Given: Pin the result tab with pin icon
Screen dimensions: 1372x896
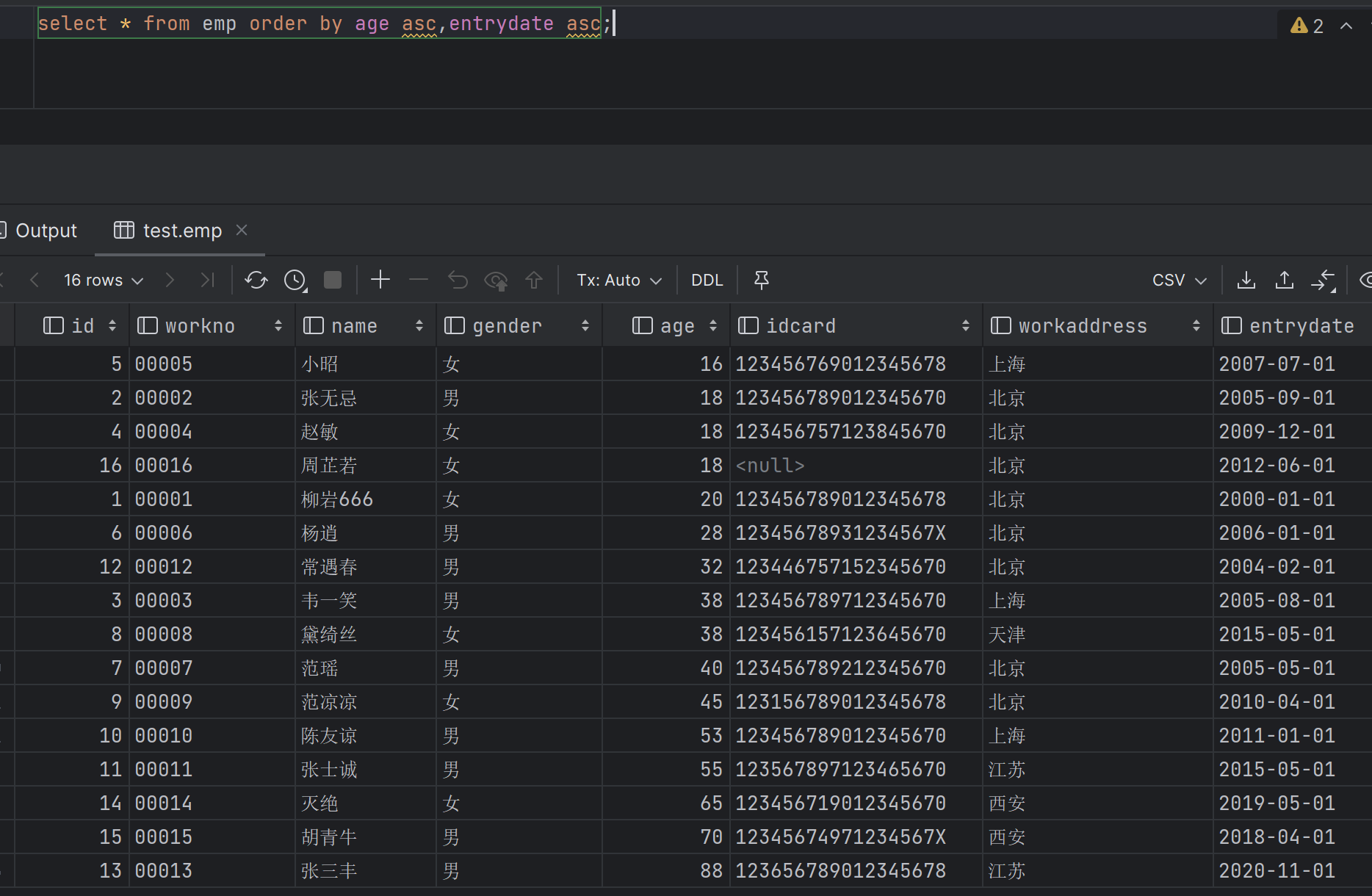Looking at the screenshot, I should tap(762, 280).
